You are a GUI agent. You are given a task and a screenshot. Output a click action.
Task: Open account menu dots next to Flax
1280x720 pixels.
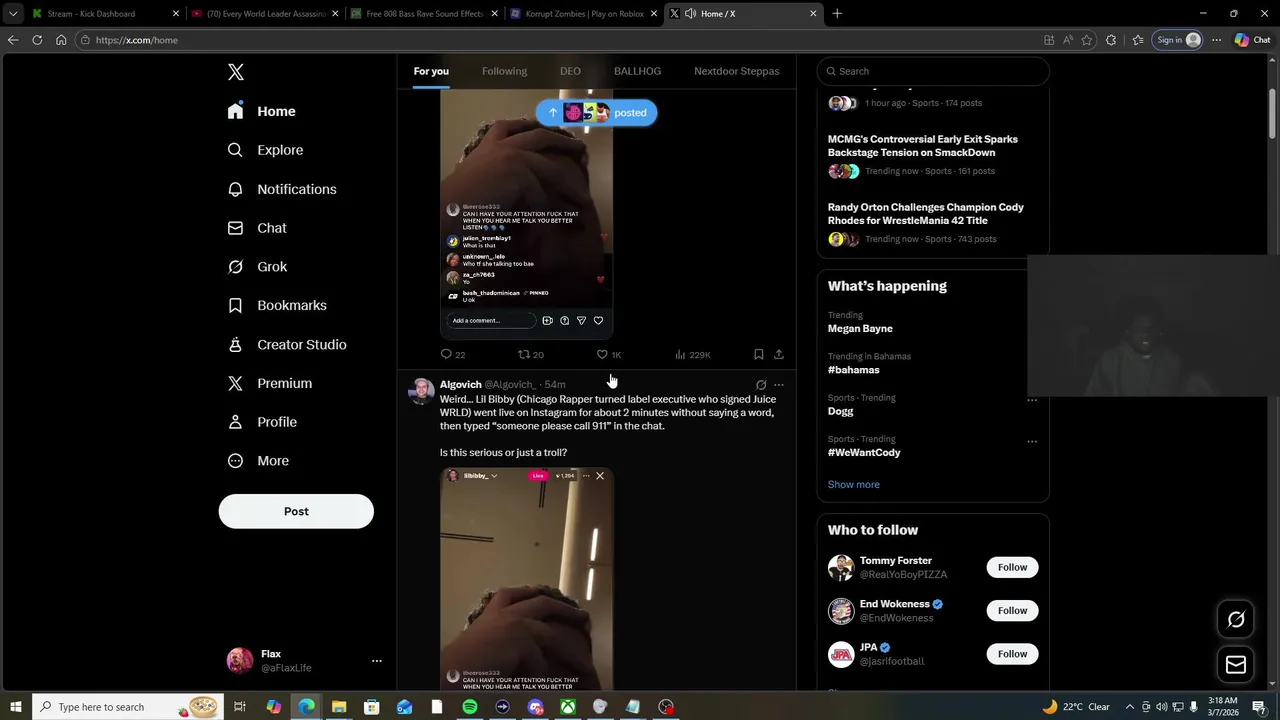(377, 661)
